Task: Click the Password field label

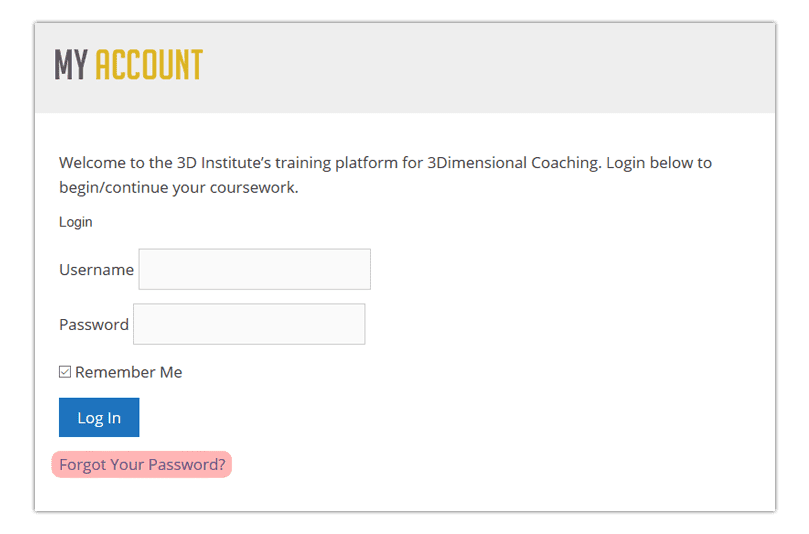Action: pyautogui.click(x=94, y=325)
